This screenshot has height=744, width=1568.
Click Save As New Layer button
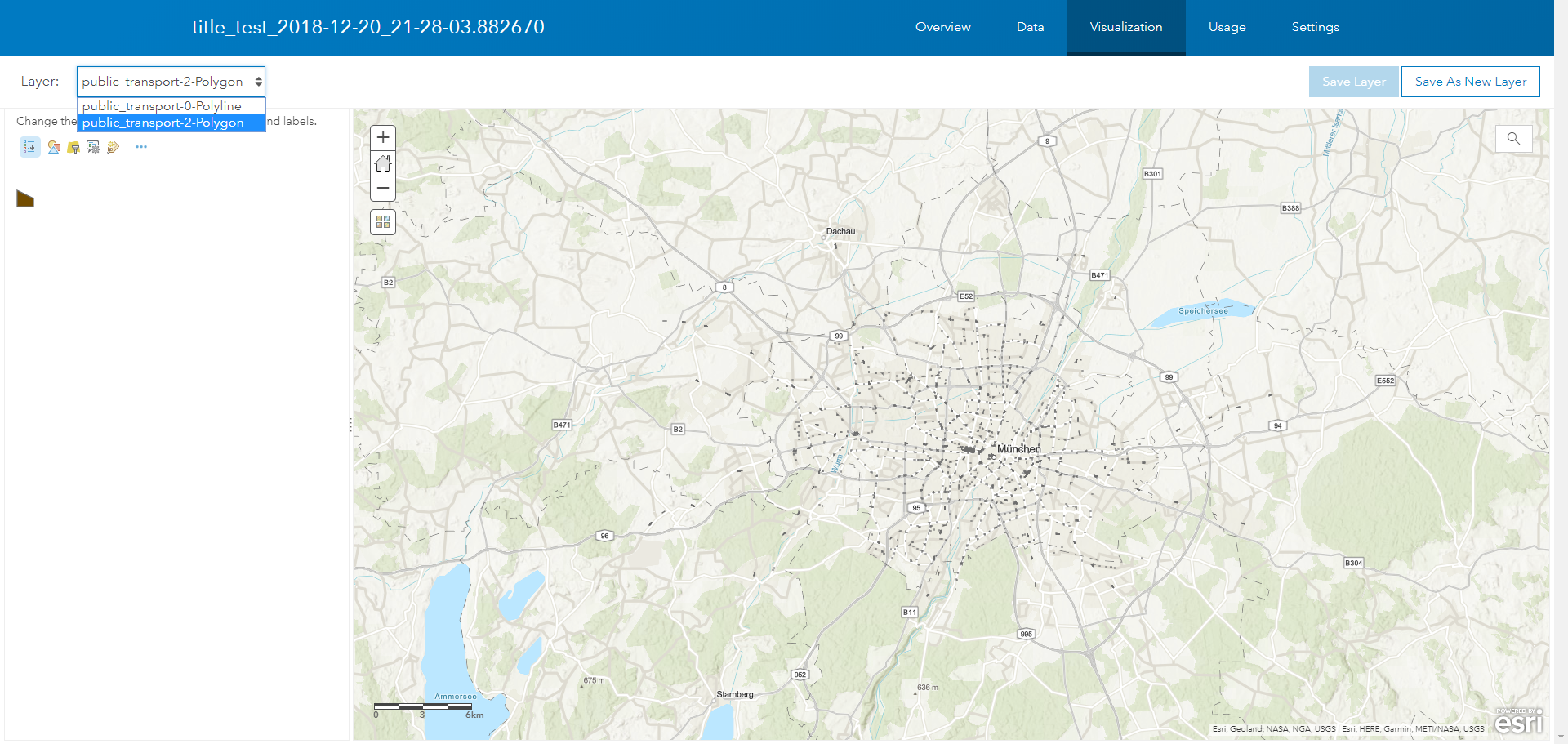point(1471,82)
